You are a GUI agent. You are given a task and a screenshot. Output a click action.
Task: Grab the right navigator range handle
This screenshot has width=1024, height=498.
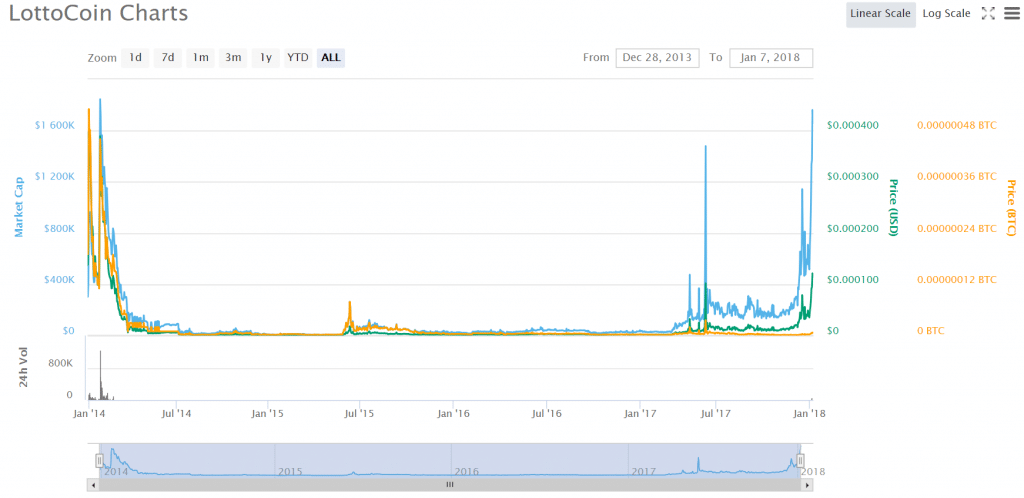[800, 460]
